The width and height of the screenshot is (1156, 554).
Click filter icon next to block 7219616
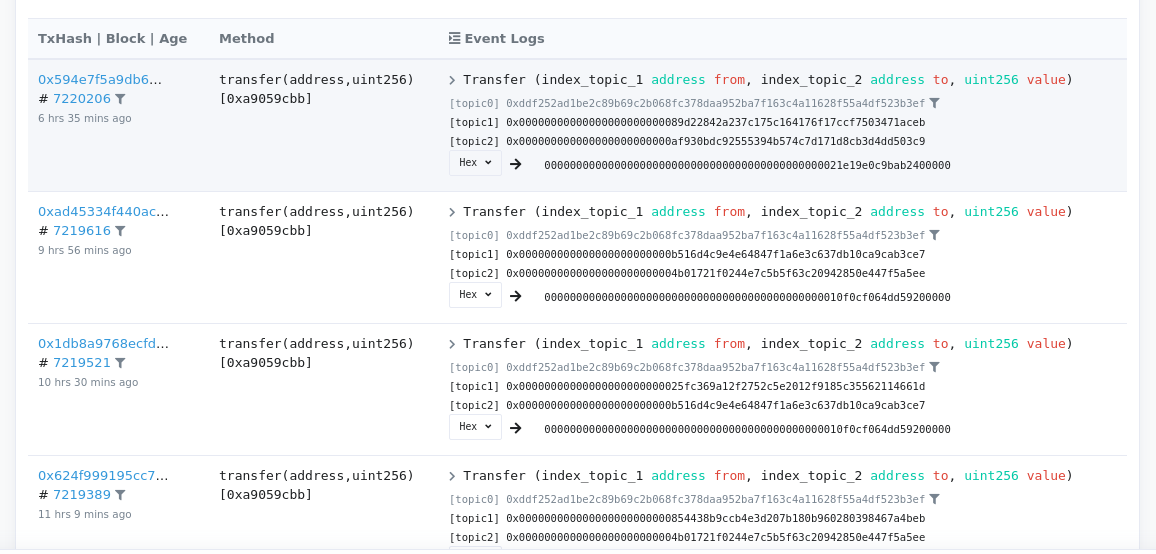tap(120, 231)
